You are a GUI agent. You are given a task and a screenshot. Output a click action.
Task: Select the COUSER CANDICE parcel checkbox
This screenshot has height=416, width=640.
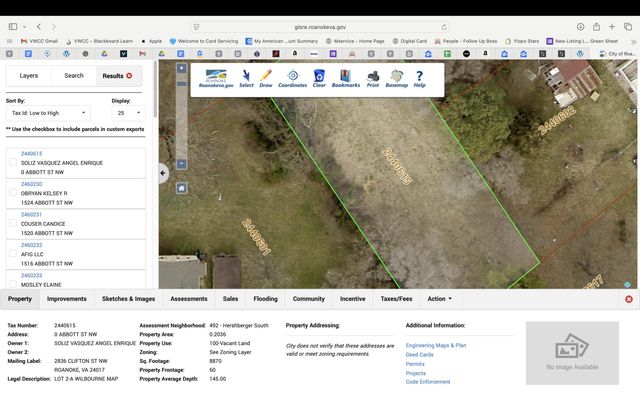pos(13,222)
